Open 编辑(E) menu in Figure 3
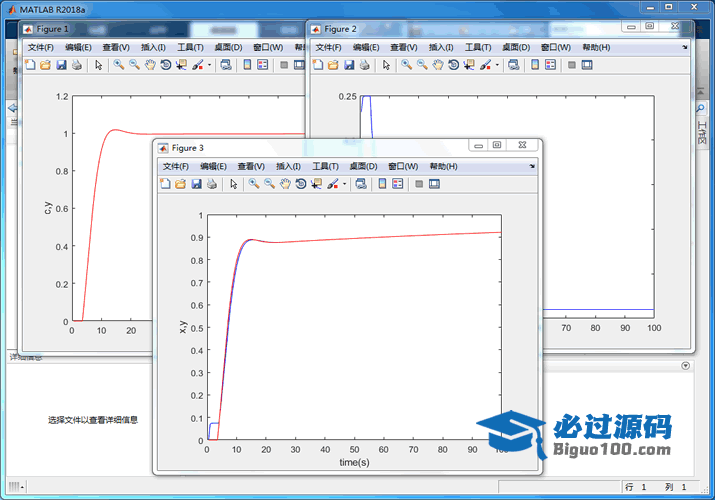This screenshot has height=500, width=715. click(213, 166)
